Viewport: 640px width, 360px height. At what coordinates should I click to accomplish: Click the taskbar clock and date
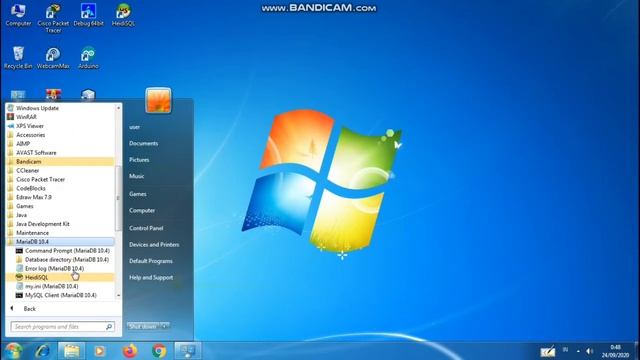(x=615, y=351)
